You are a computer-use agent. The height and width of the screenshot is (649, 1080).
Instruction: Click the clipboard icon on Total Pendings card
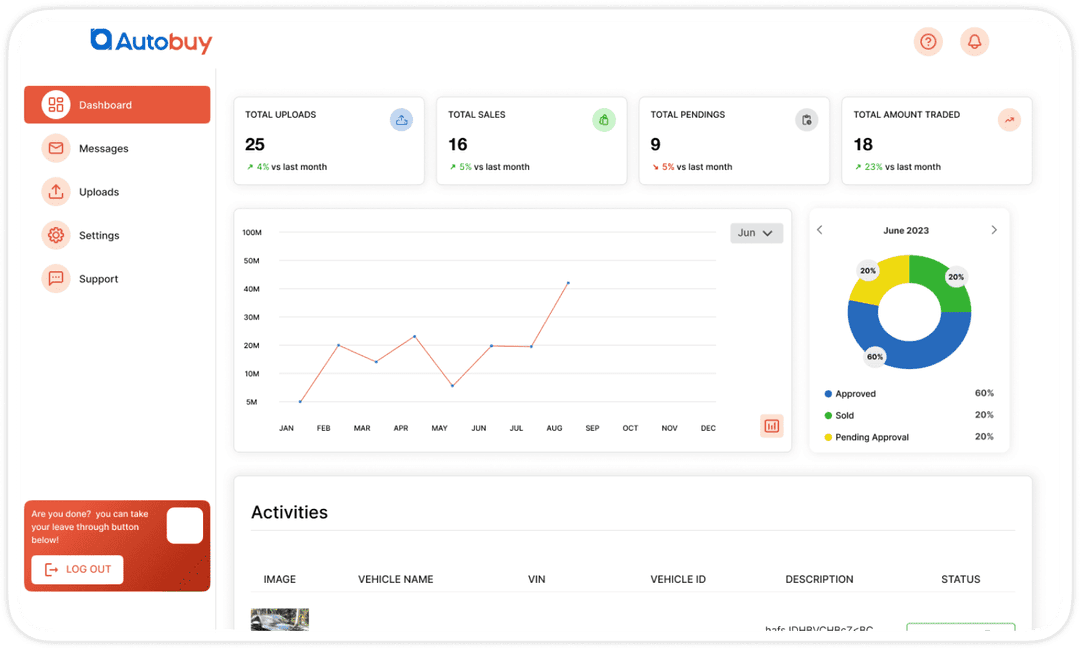click(807, 119)
